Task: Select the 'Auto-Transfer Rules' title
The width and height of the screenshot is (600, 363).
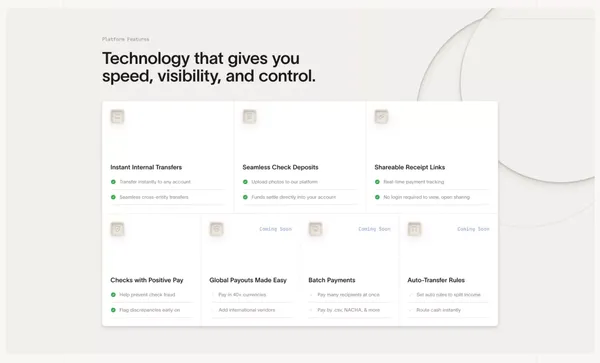Action: 436,280
